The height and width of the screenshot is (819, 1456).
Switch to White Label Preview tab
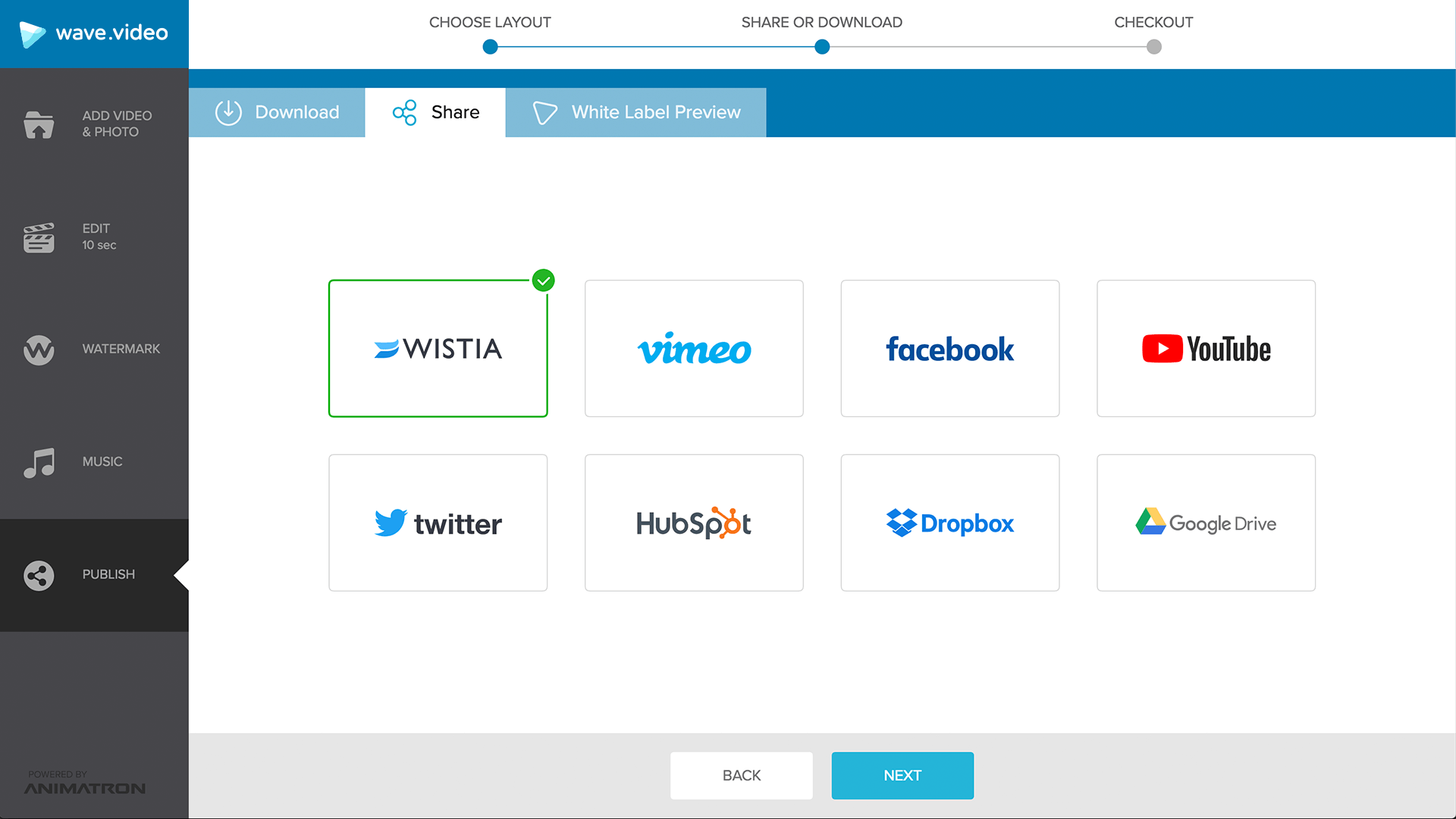635,112
